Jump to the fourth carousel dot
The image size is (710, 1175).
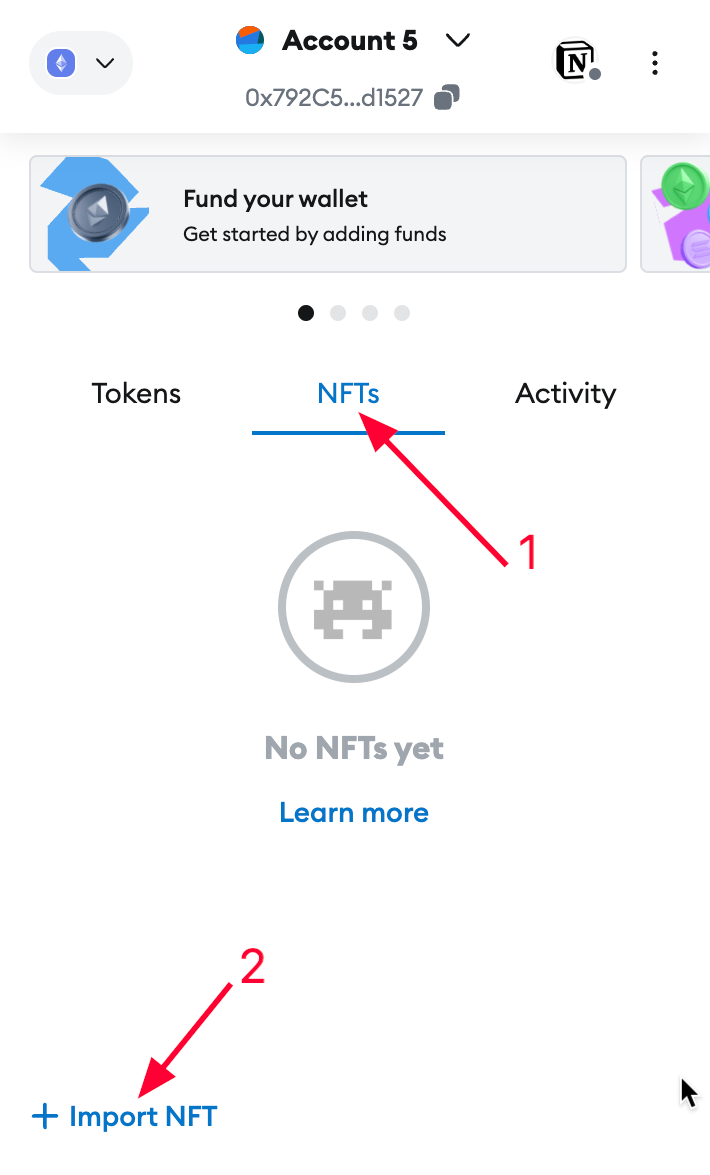tap(402, 313)
